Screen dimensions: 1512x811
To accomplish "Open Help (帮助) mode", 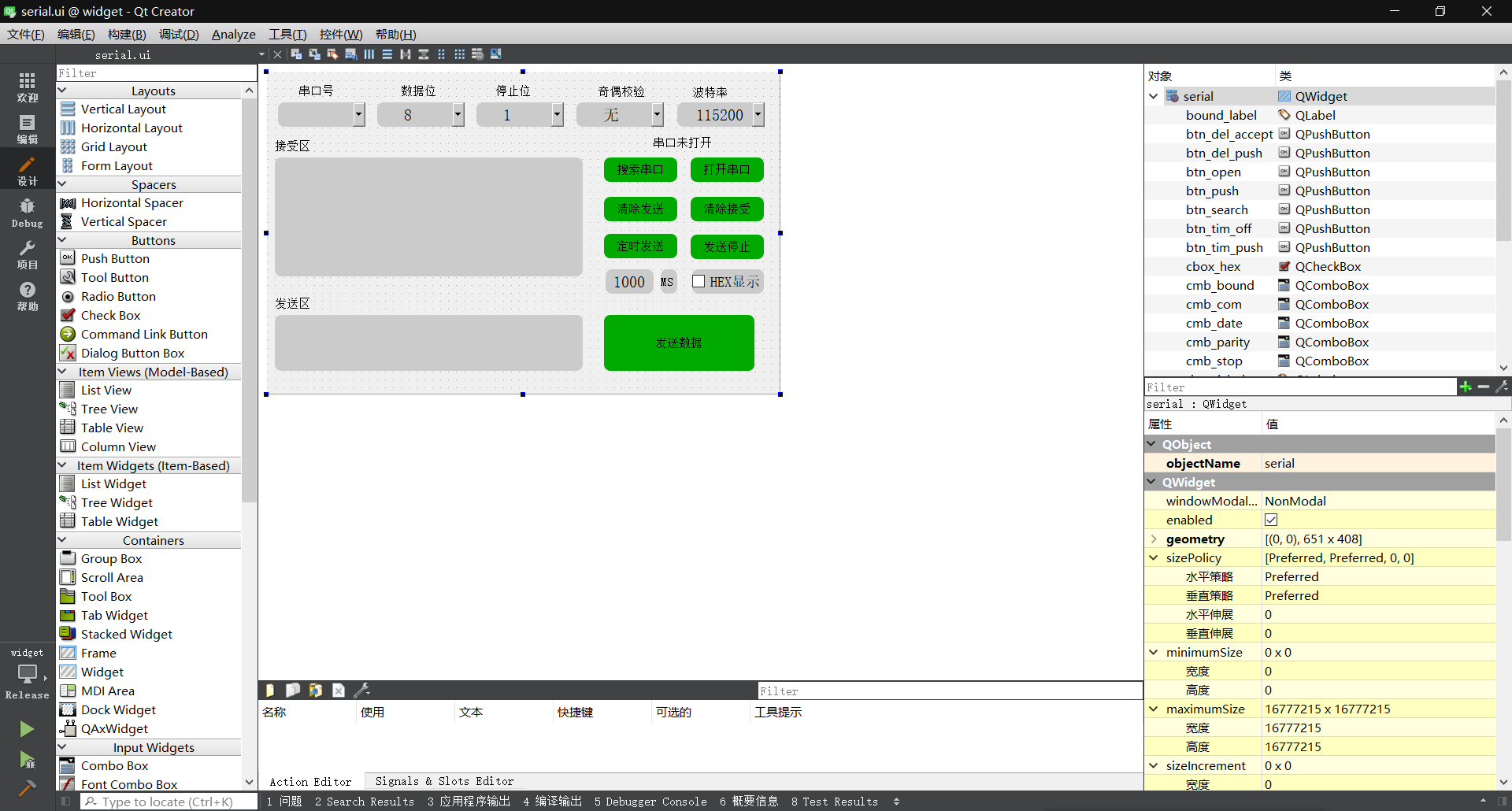I will coord(28,297).
